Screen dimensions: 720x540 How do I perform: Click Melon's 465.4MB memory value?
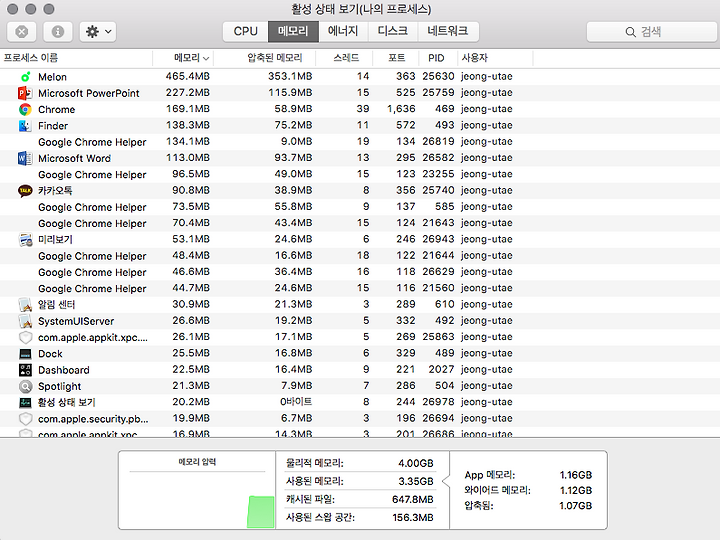click(188, 76)
